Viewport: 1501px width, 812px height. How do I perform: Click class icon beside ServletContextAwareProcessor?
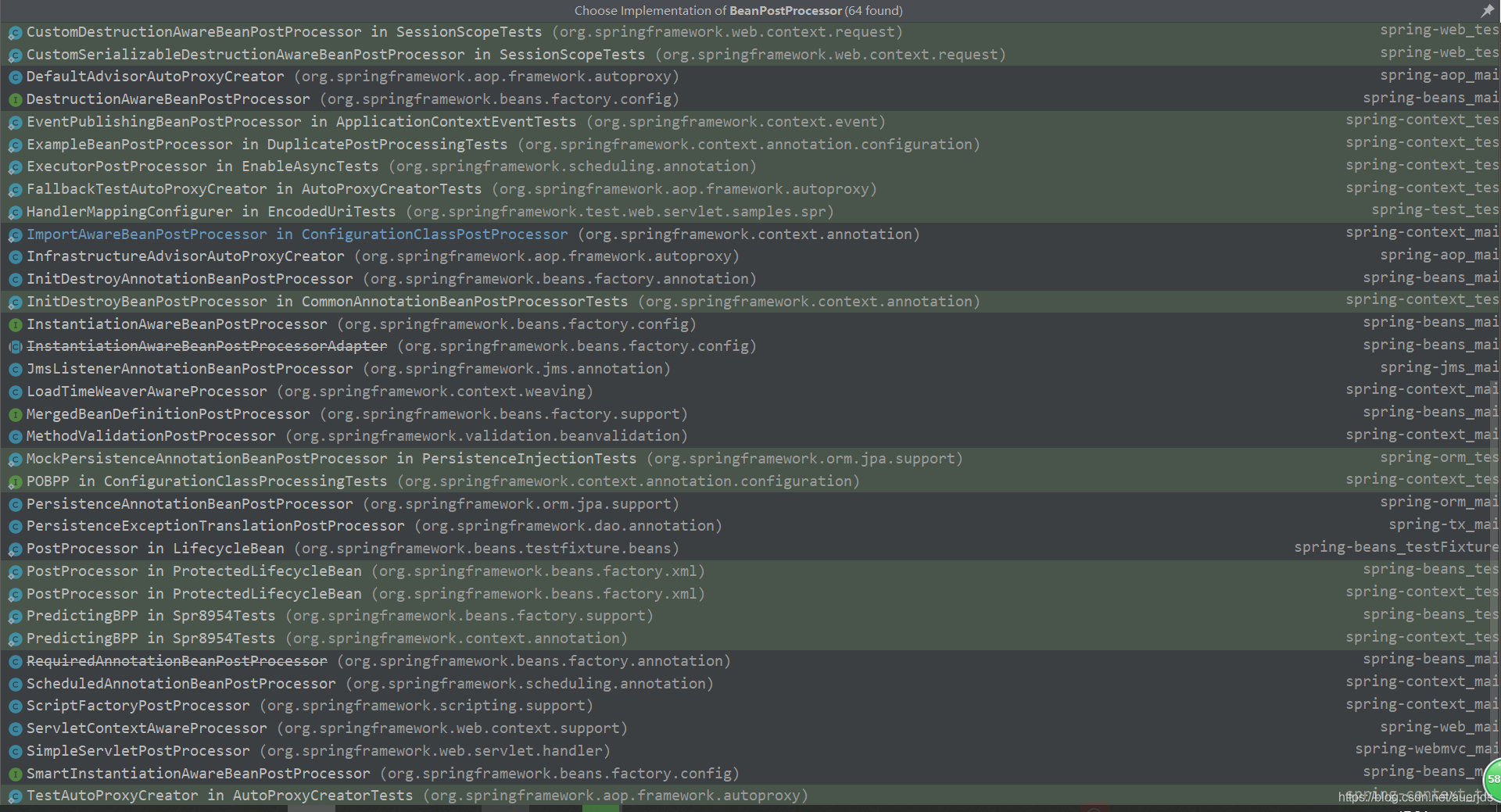point(15,729)
